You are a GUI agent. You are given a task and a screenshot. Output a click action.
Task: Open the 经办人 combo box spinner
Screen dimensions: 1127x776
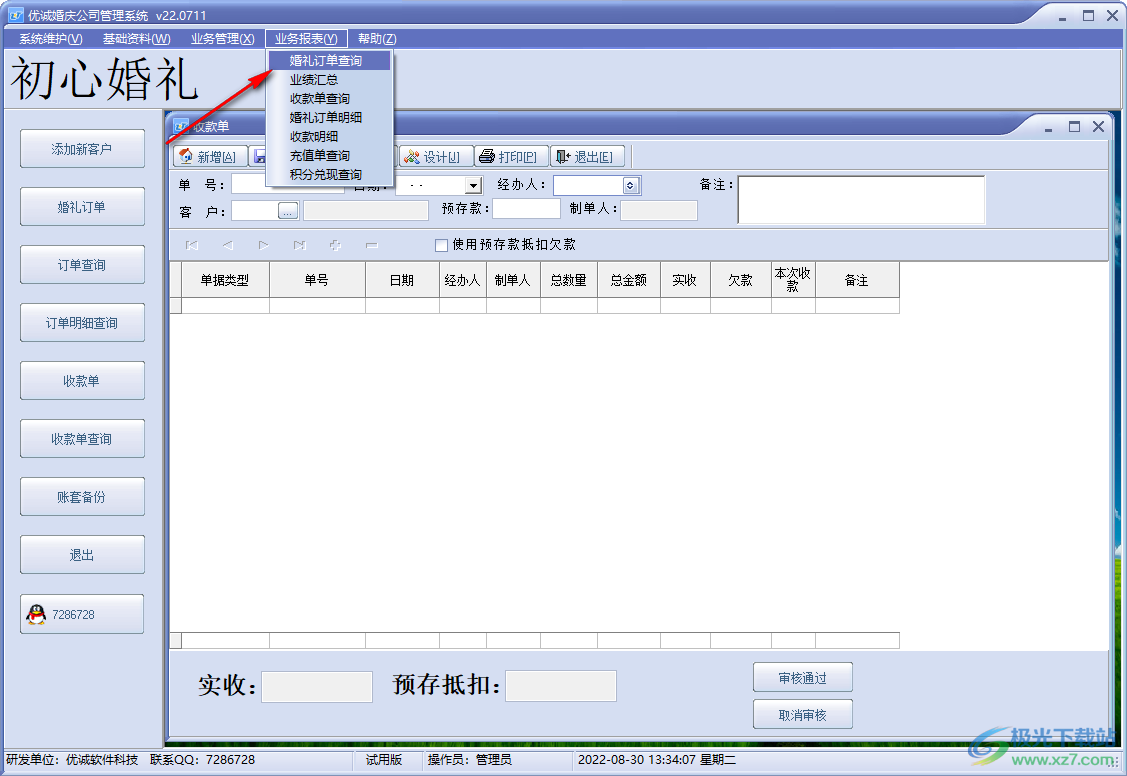click(x=630, y=185)
